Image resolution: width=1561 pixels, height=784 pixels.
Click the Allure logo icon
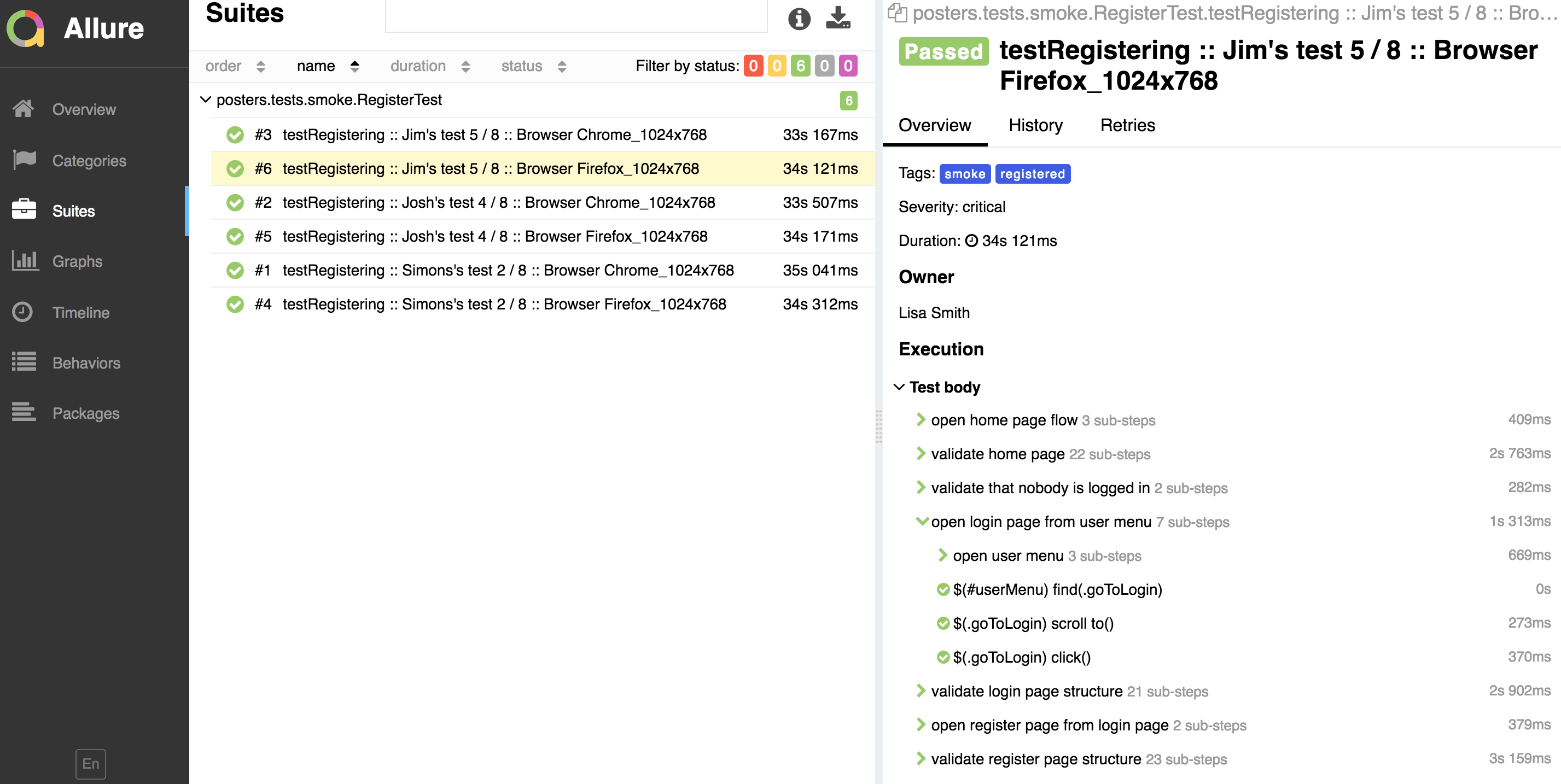pos(26,28)
